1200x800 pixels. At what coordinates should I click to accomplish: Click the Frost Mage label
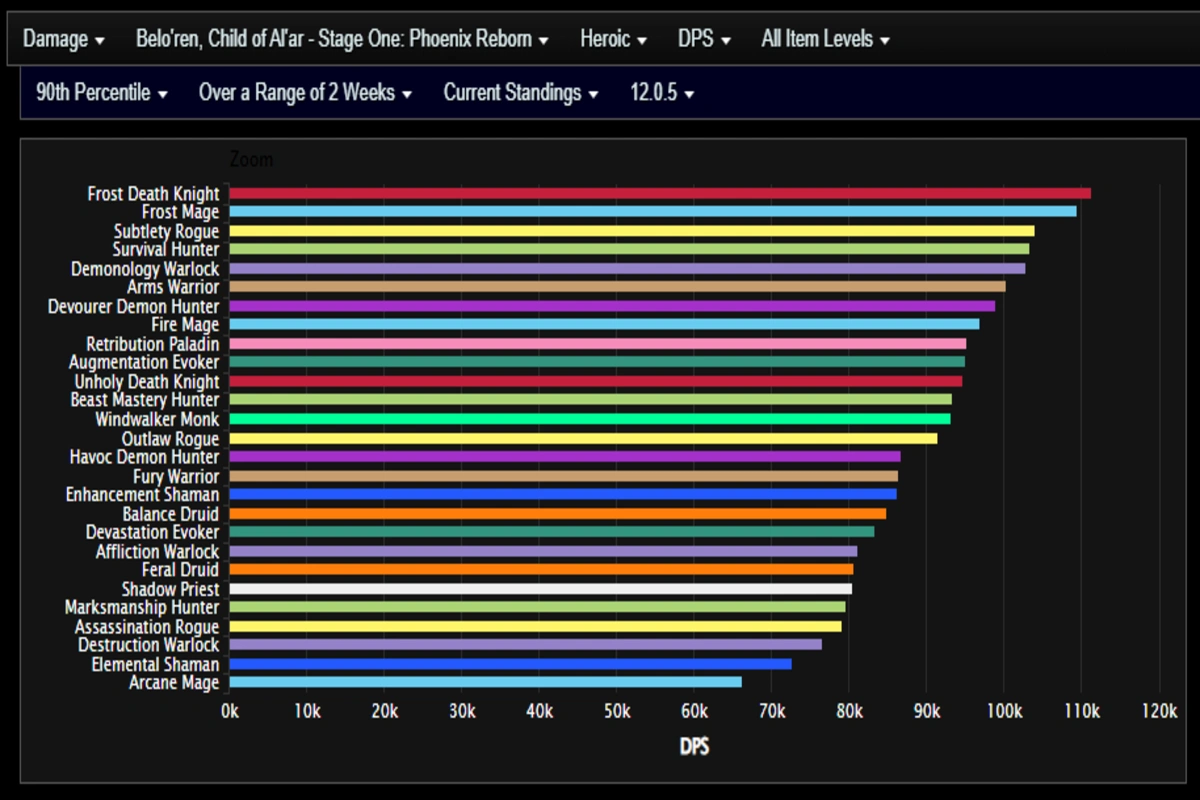(180, 212)
